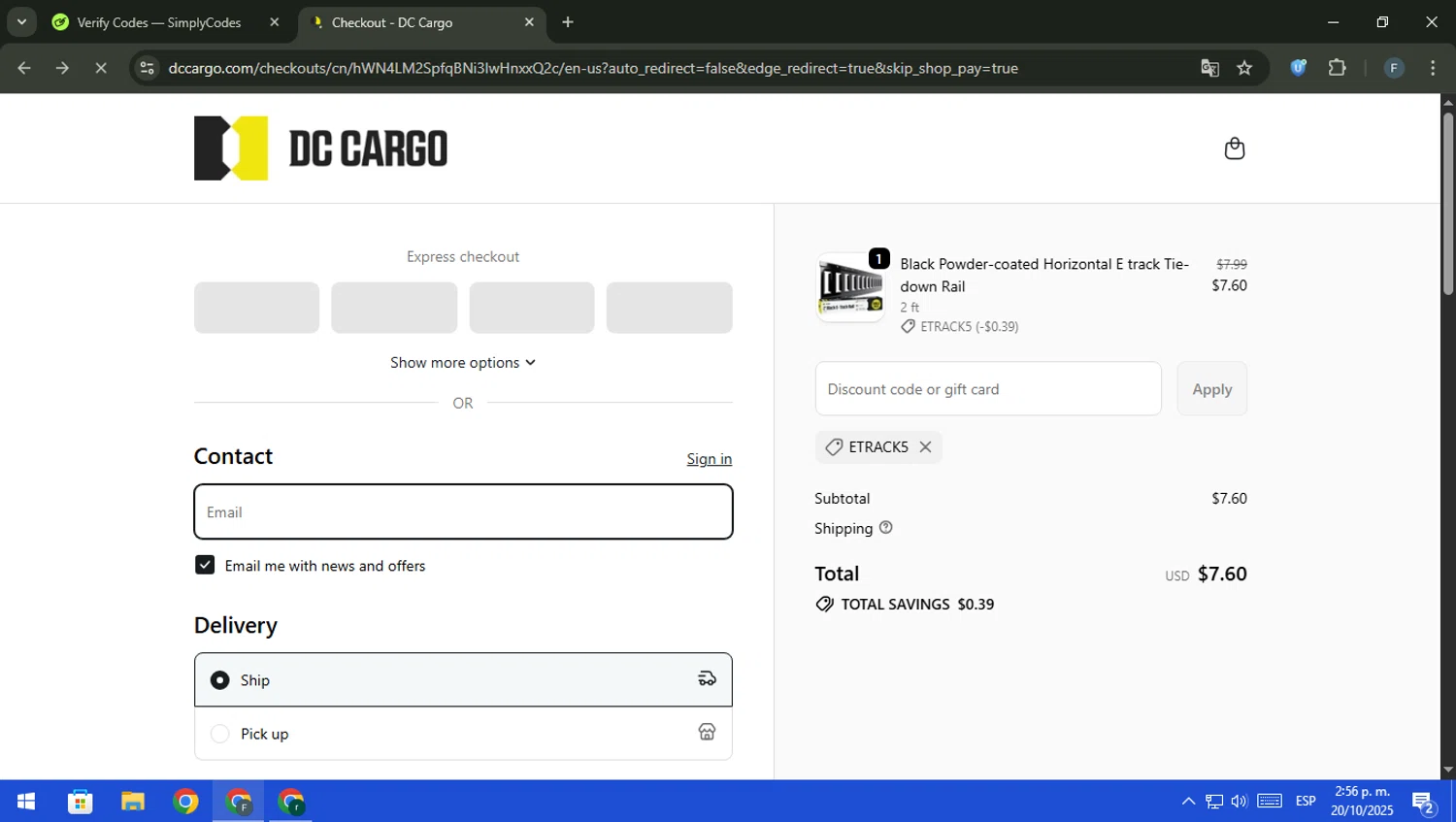
Task: Open the notification center icon
Action: [x=1424, y=803]
